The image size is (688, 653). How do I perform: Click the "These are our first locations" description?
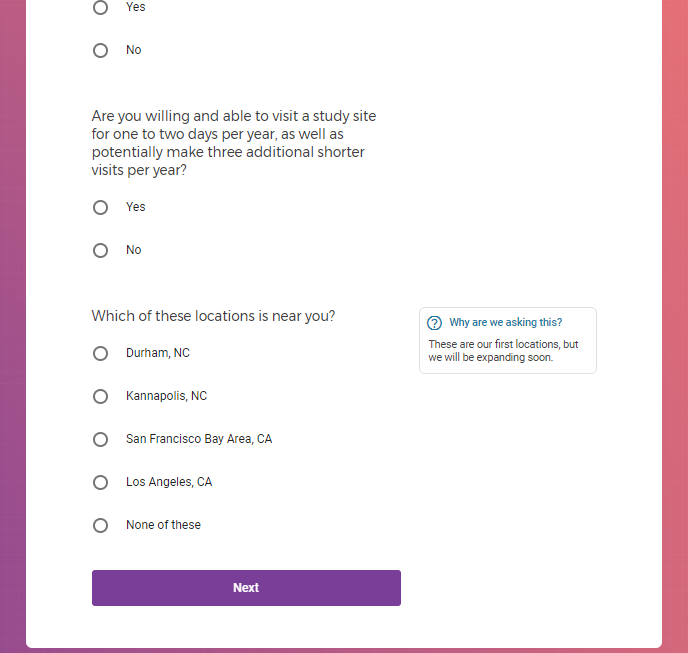pos(503,351)
